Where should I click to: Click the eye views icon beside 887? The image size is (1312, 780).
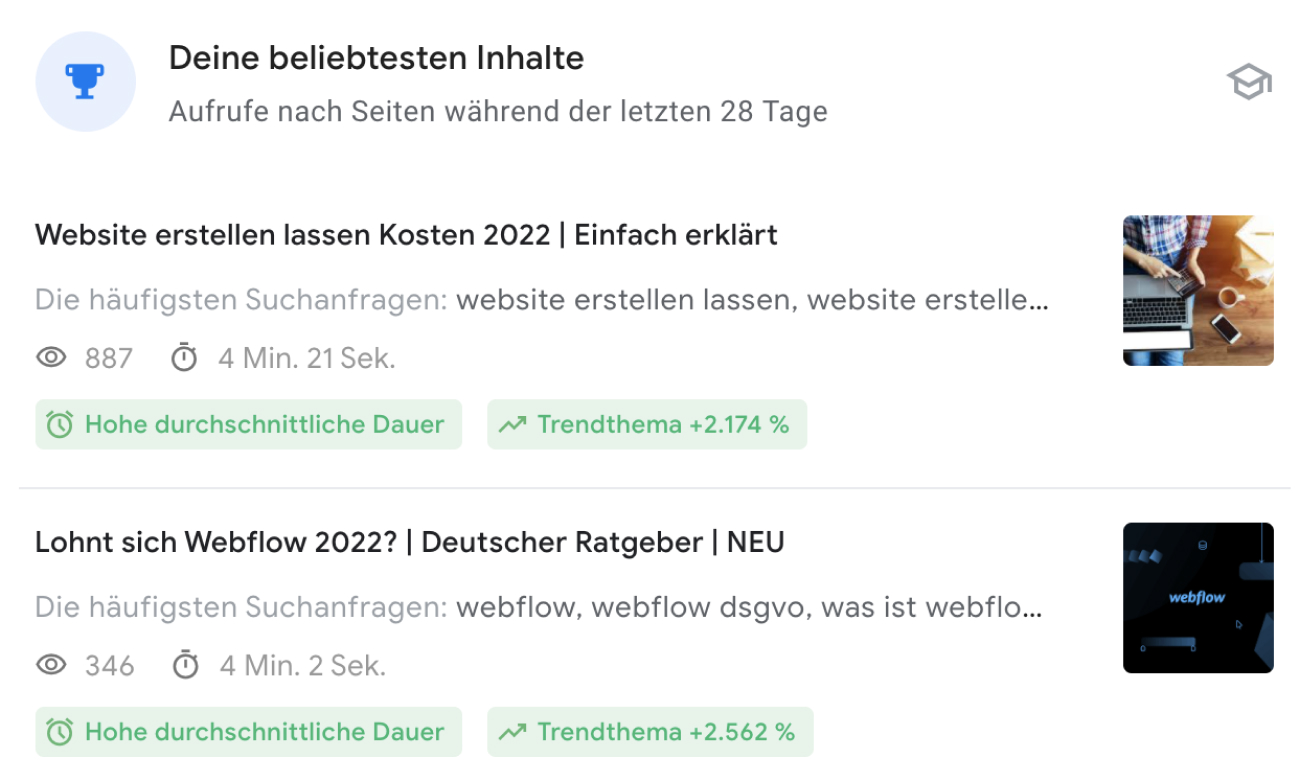point(51,358)
